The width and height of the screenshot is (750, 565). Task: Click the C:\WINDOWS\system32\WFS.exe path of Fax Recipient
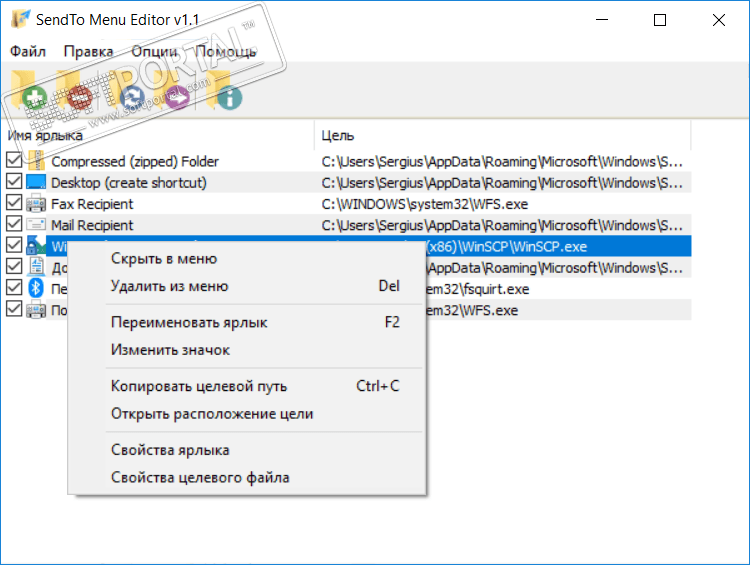click(425, 204)
